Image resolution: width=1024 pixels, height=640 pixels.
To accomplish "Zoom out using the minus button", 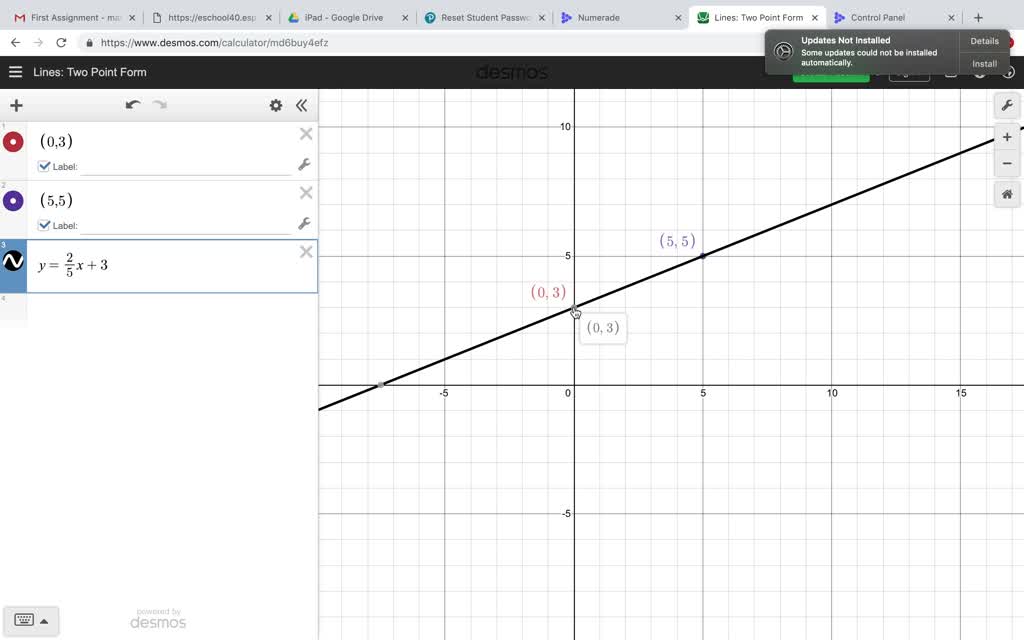I will 1006,163.
